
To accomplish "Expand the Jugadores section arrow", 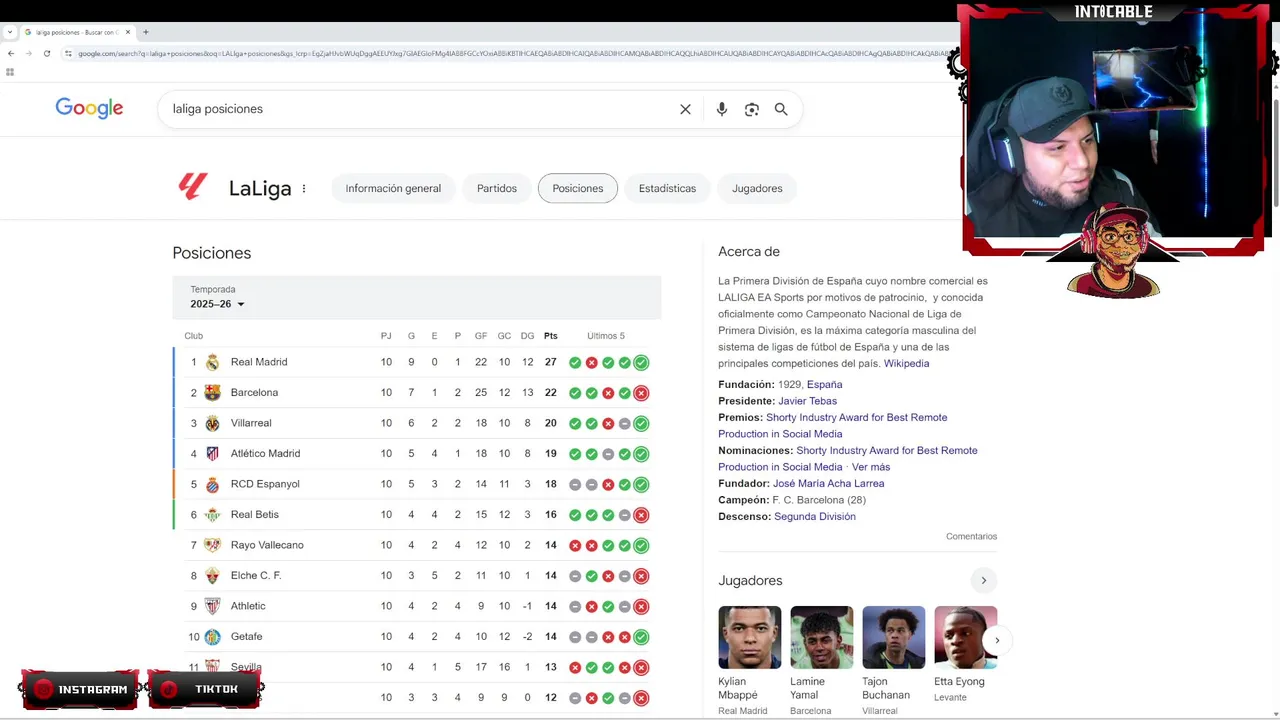I will pyautogui.click(x=983, y=581).
